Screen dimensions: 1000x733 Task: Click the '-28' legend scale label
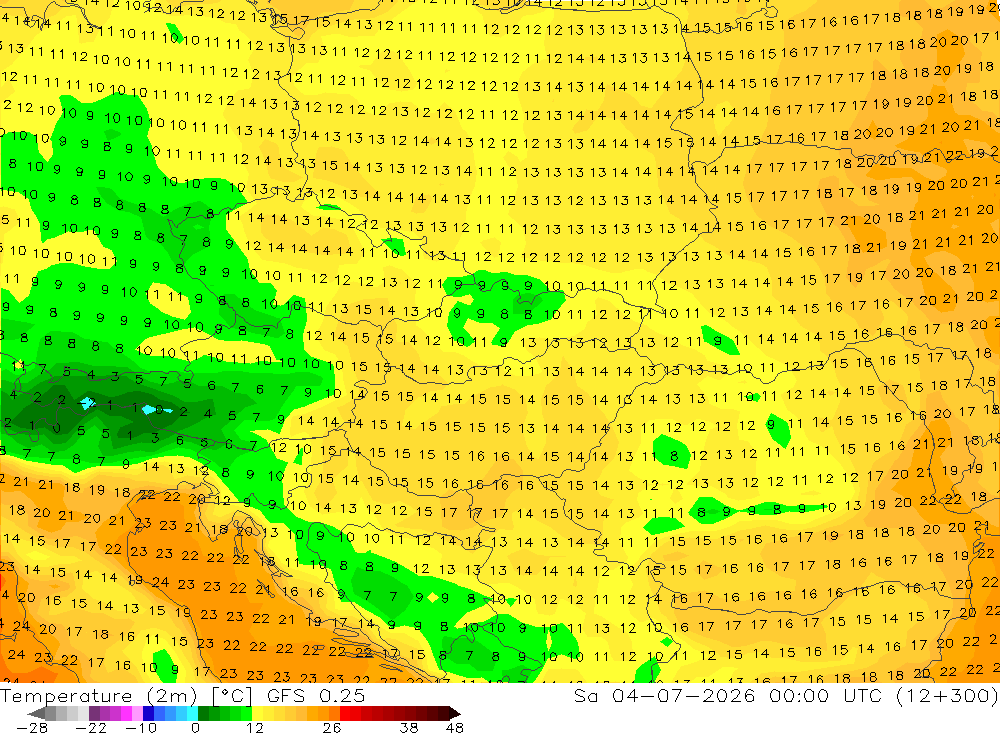click(32, 727)
